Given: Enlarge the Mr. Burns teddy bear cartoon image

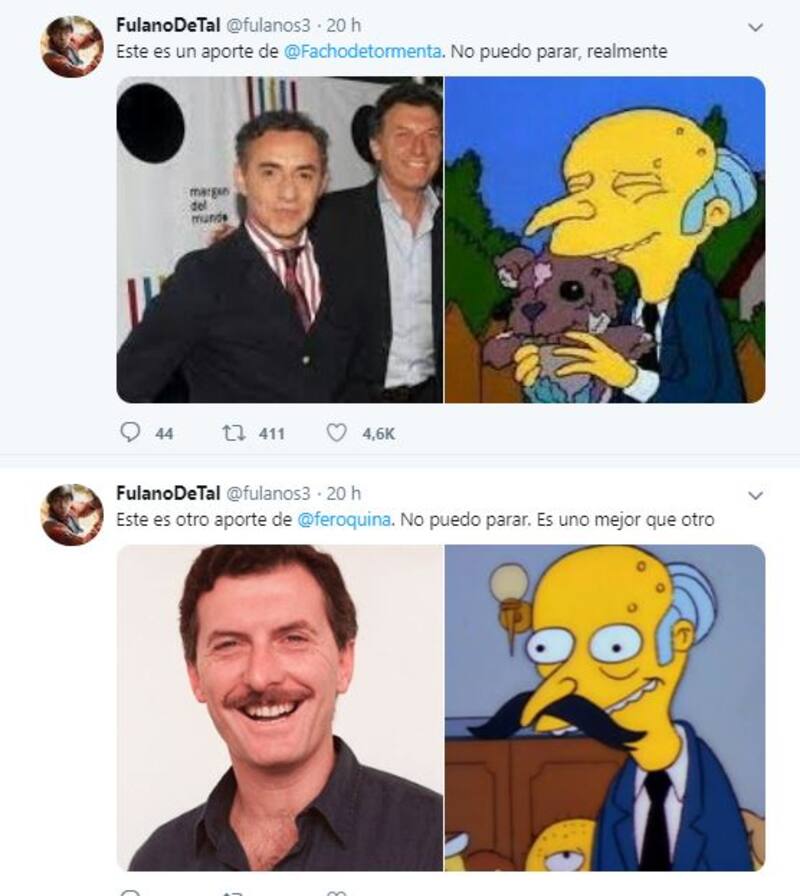Looking at the screenshot, I should click(605, 240).
